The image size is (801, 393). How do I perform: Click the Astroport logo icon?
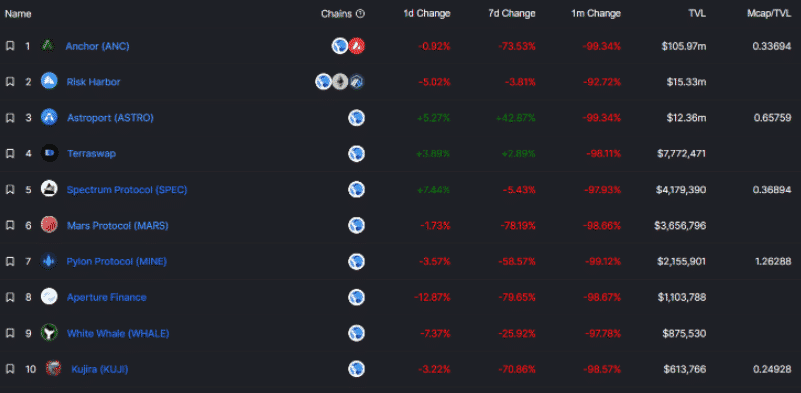click(49, 117)
